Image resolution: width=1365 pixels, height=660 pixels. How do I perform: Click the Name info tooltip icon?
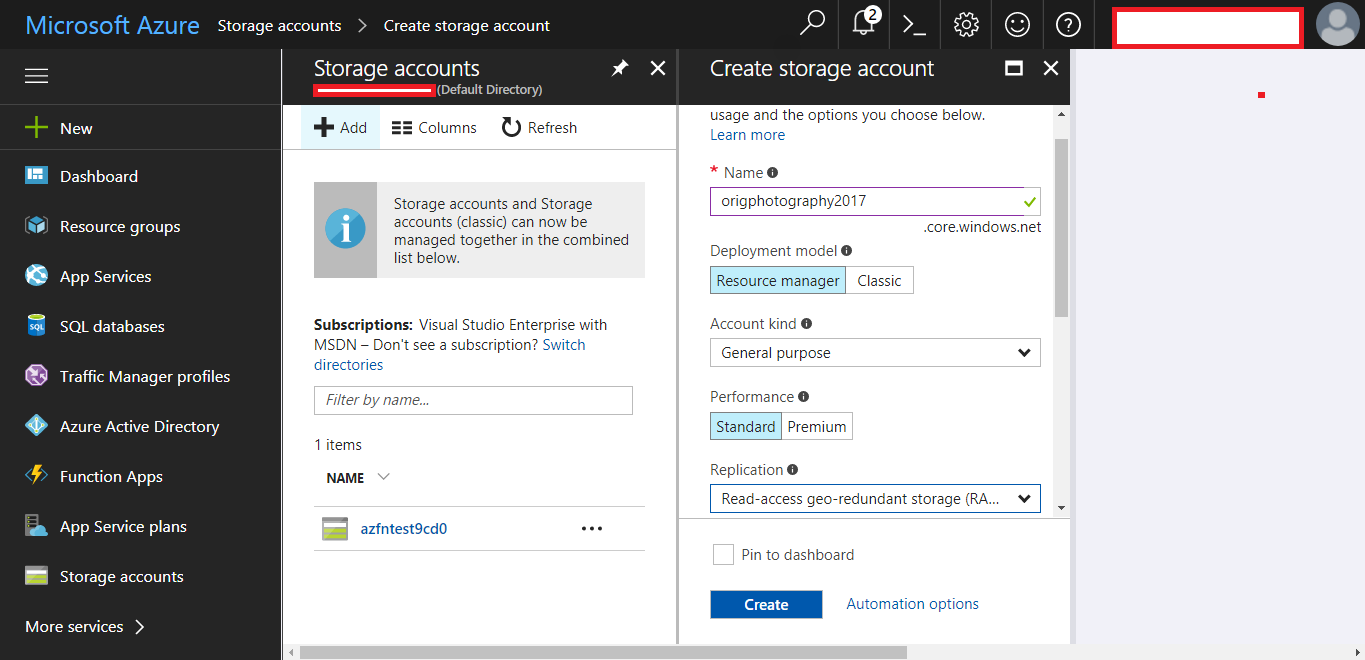(773, 173)
